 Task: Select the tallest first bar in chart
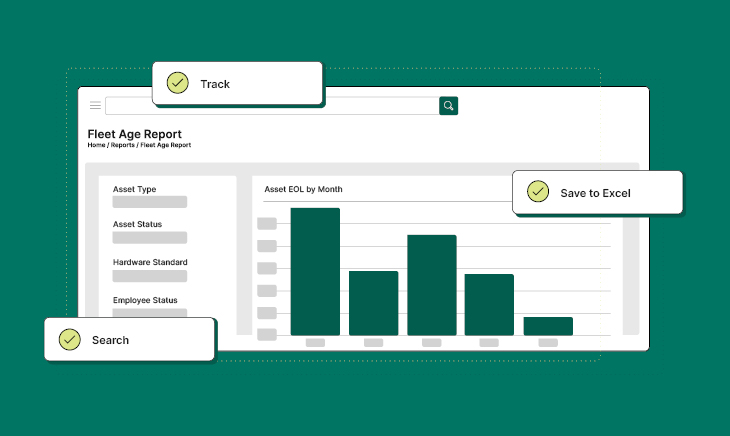(315, 271)
